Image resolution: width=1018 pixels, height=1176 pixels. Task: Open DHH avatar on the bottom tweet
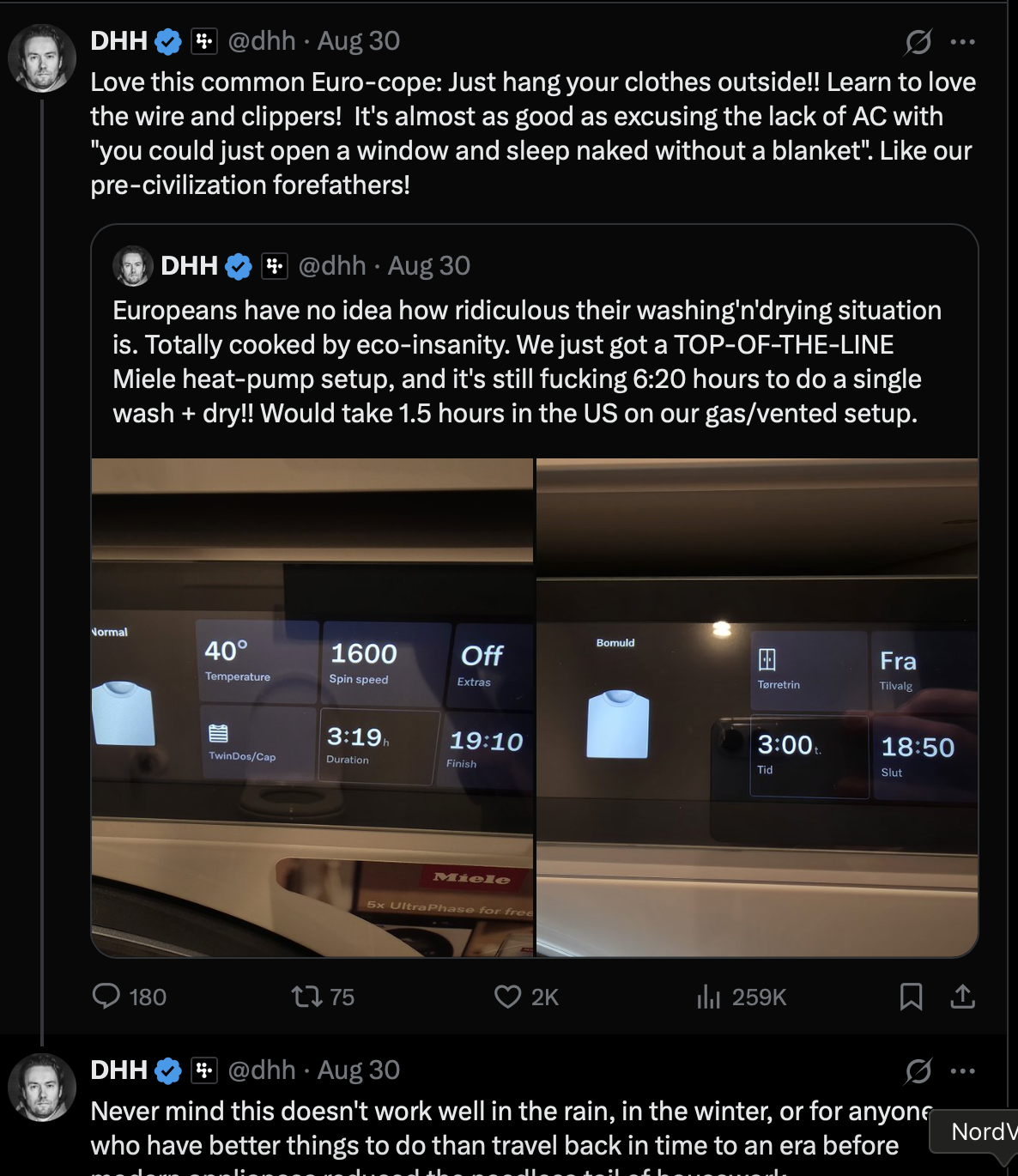pyautogui.click(x=41, y=1087)
